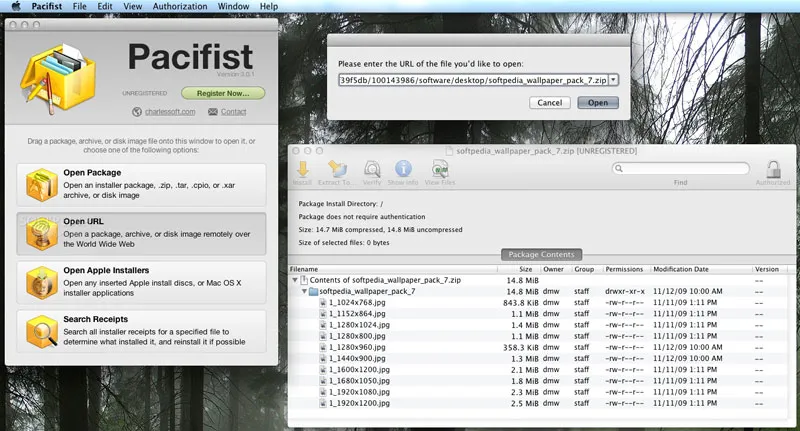
Task: Open the Window menu
Action: pyautogui.click(x=233, y=6)
